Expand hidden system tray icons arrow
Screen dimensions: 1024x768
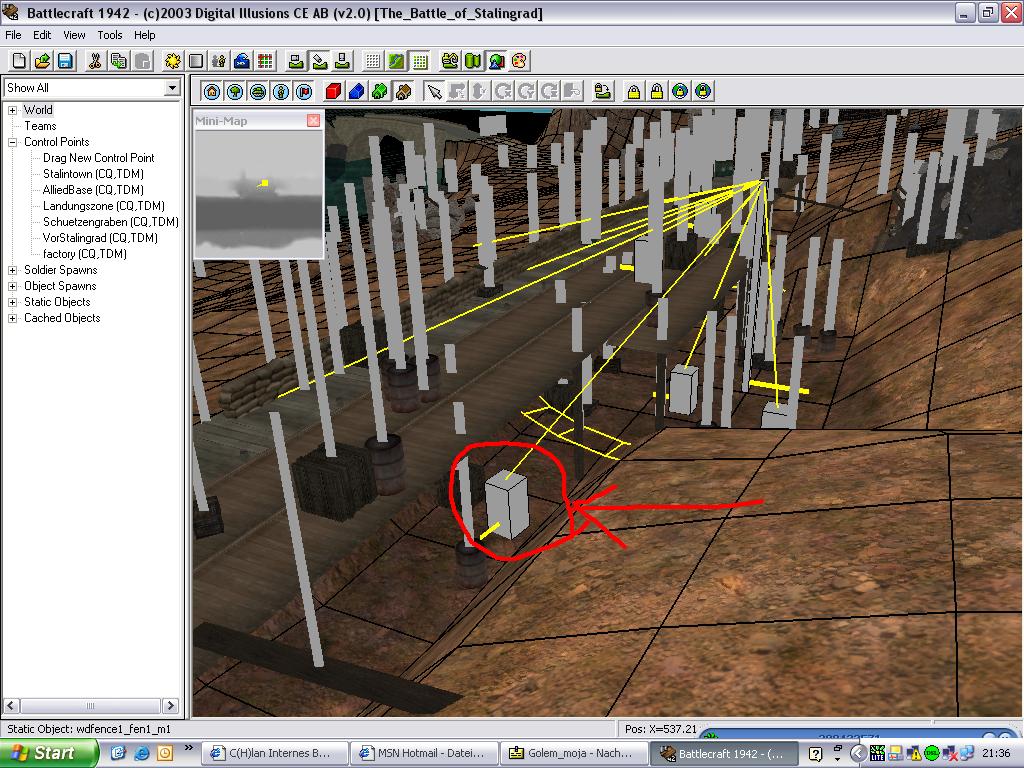pyautogui.click(x=858, y=754)
